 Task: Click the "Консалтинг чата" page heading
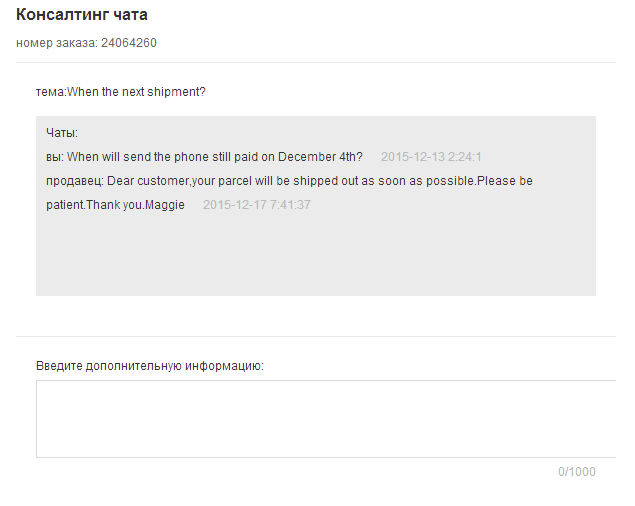pos(82,15)
